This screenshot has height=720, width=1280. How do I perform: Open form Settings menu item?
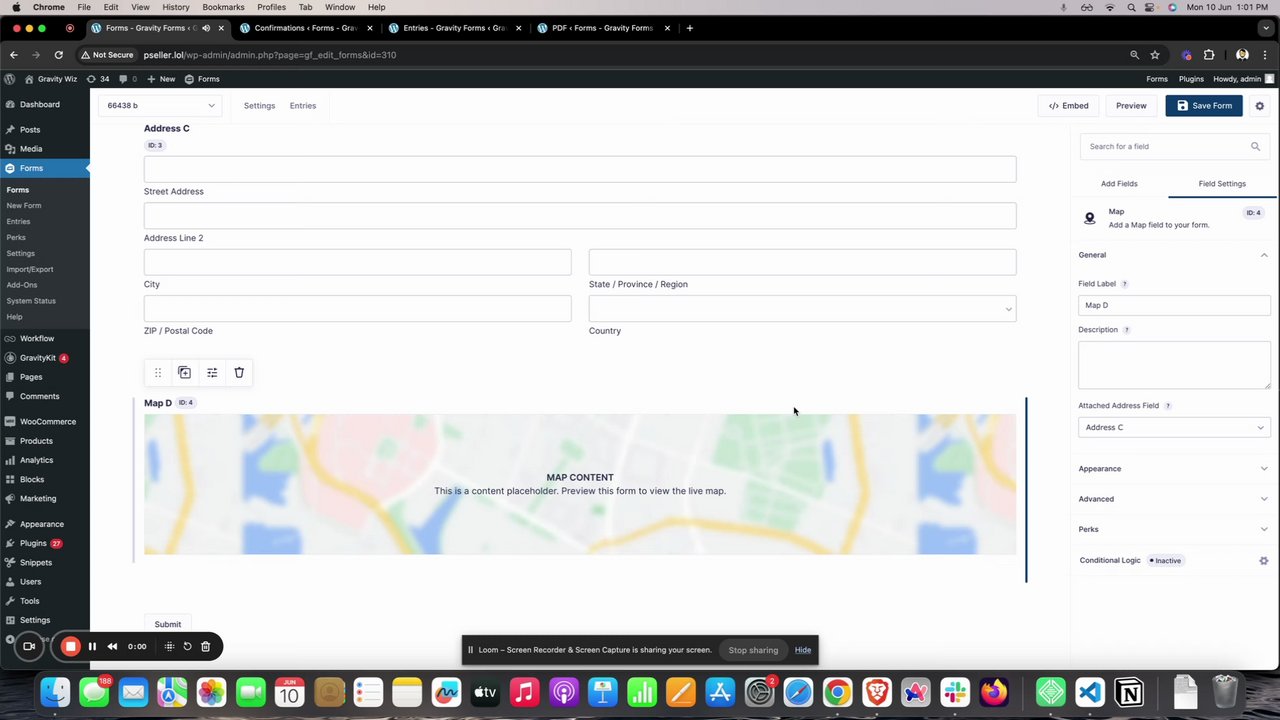(x=259, y=105)
